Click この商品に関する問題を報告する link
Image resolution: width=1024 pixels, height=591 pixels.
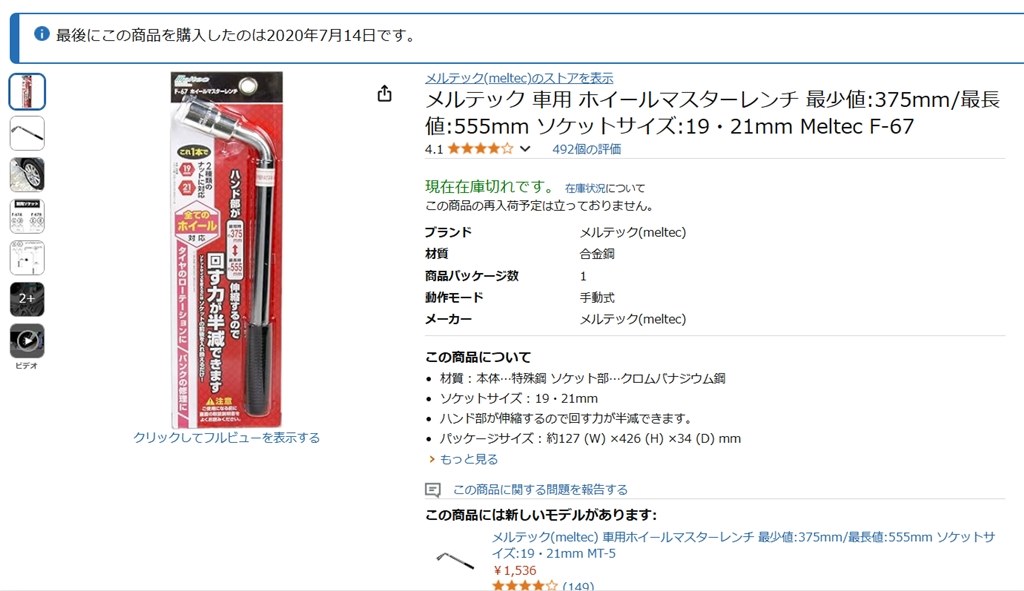[540, 489]
